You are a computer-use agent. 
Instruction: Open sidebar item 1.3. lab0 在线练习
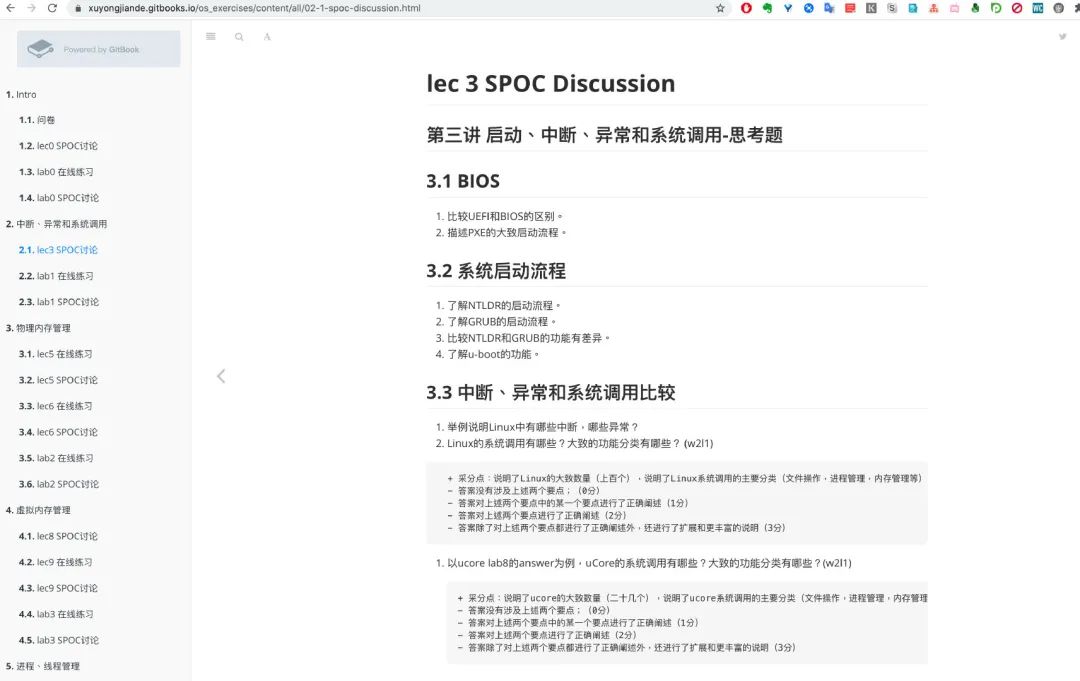point(56,172)
